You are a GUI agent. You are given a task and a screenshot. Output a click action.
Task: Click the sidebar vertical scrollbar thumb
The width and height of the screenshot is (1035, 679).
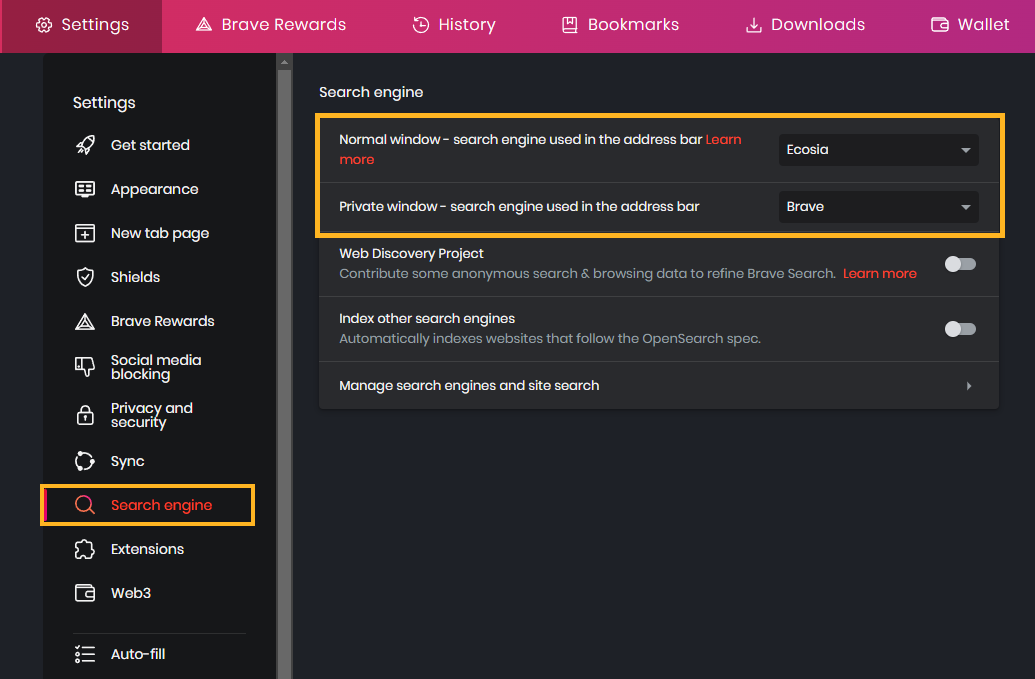click(x=284, y=373)
